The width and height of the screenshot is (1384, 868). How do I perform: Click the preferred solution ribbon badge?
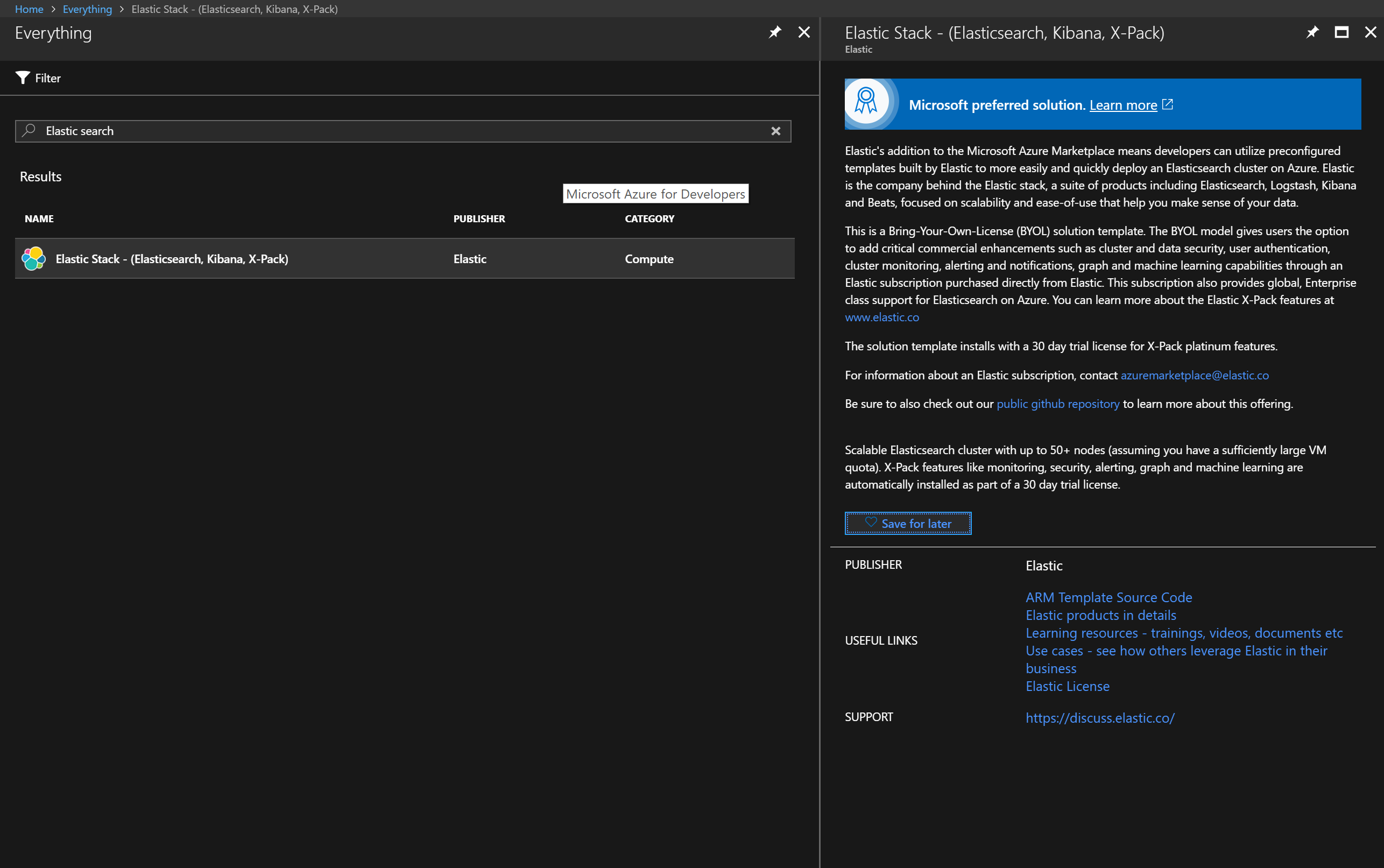866,102
